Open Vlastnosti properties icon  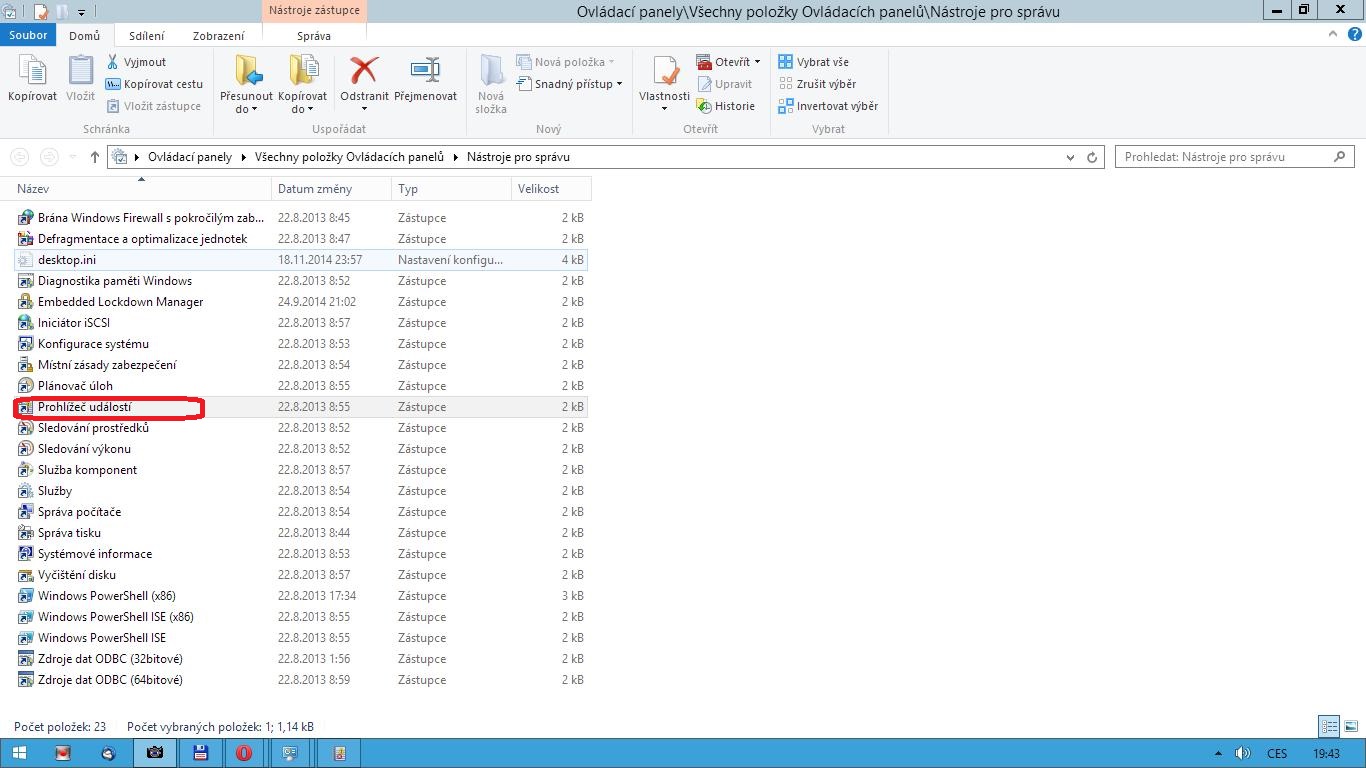click(664, 72)
